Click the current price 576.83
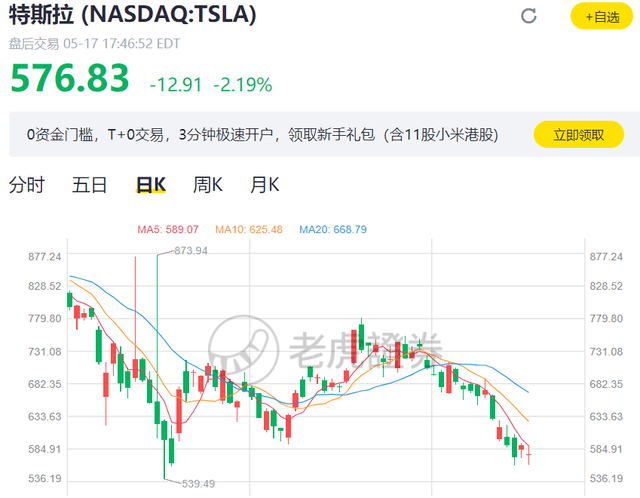 click(x=70, y=79)
